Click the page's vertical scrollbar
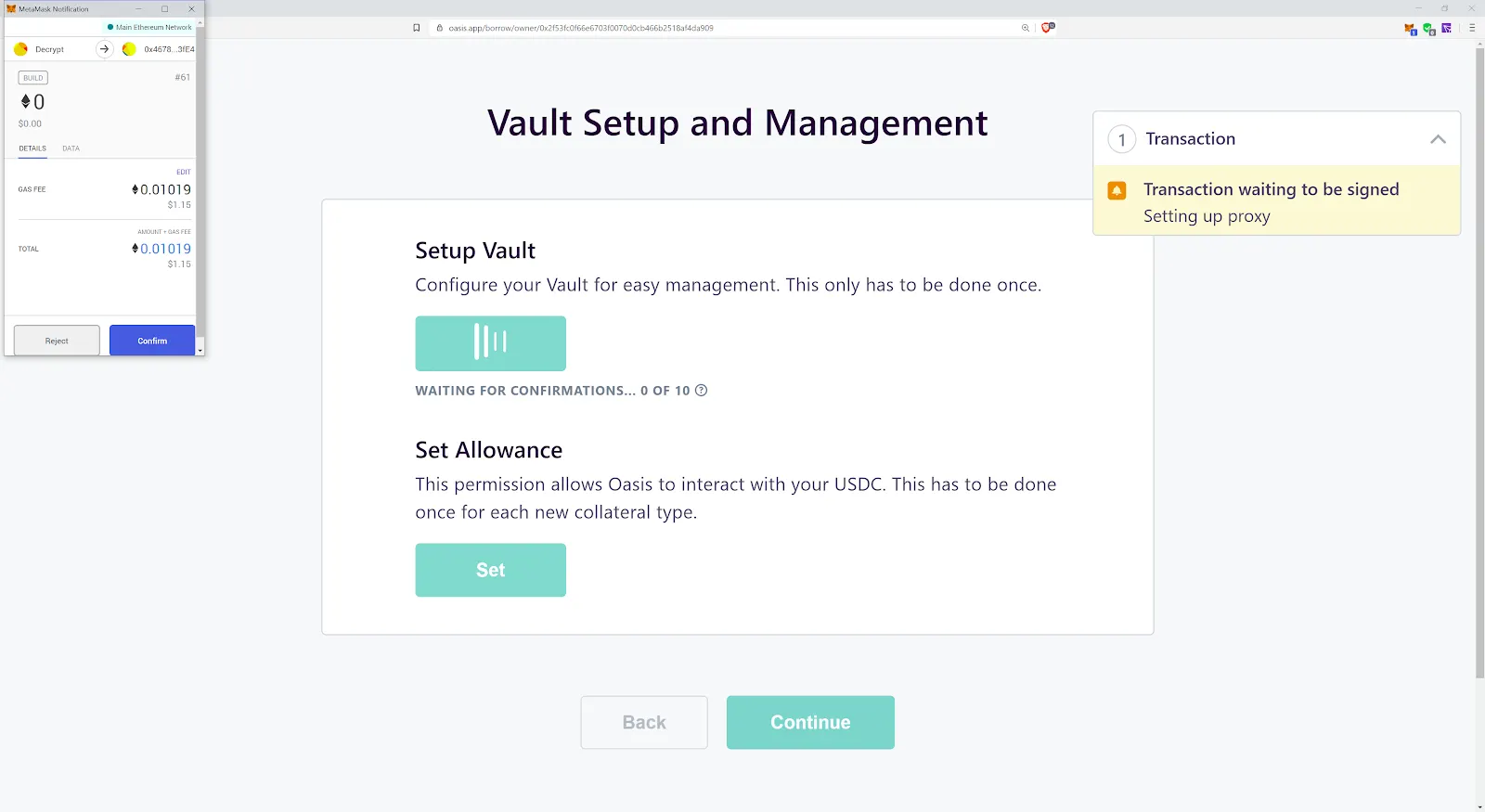 [1479, 362]
